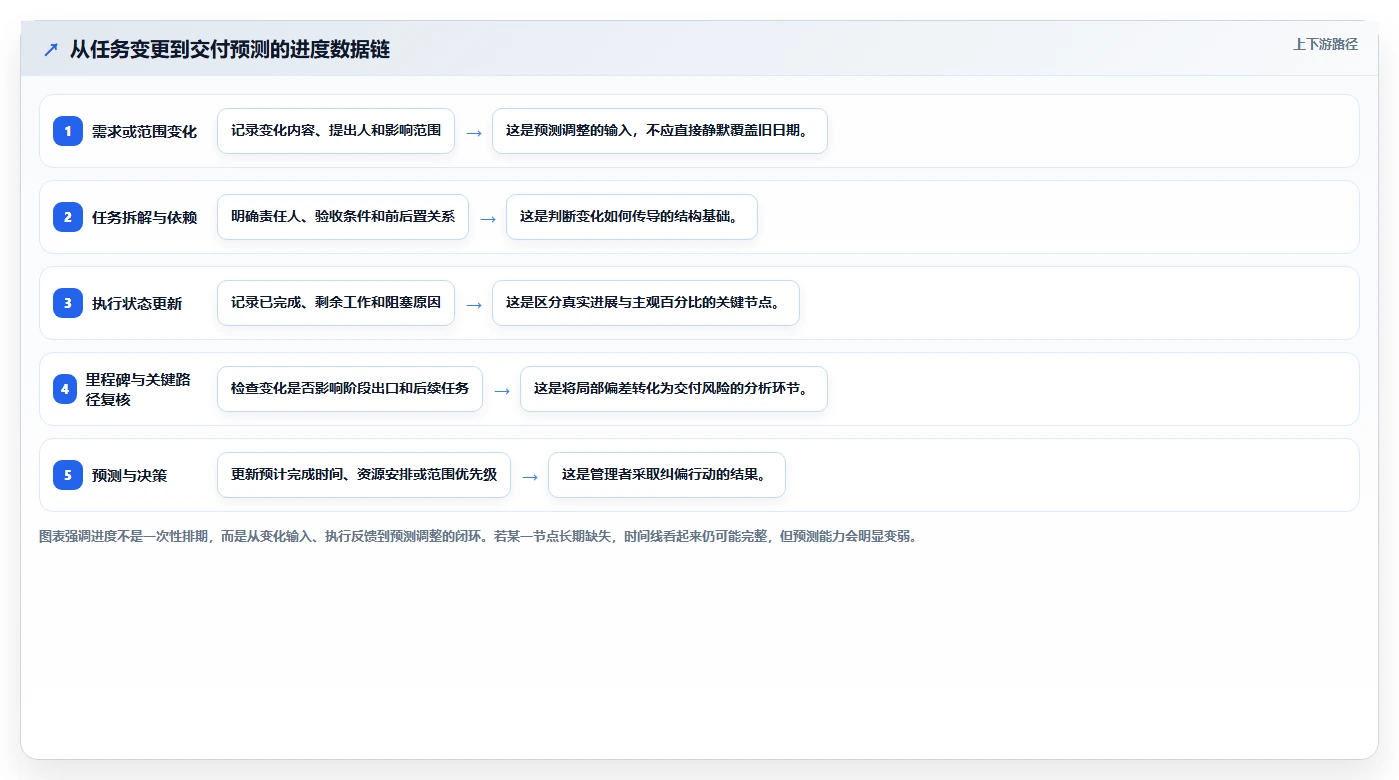Select the 预测与决策 step label
The image size is (1399, 780).
pos(129,475)
